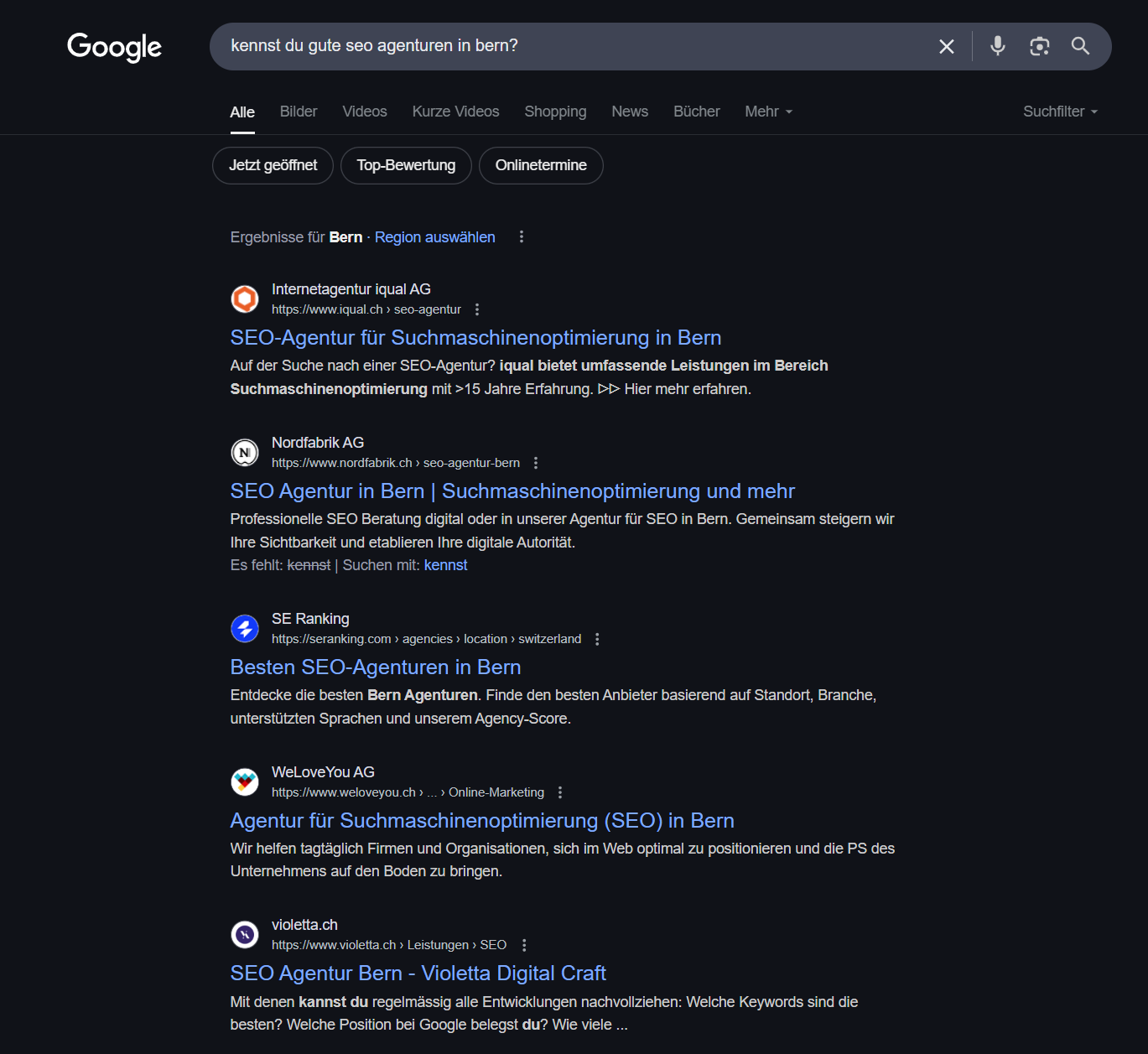Expand the Mehr dropdown menu

[768, 112]
